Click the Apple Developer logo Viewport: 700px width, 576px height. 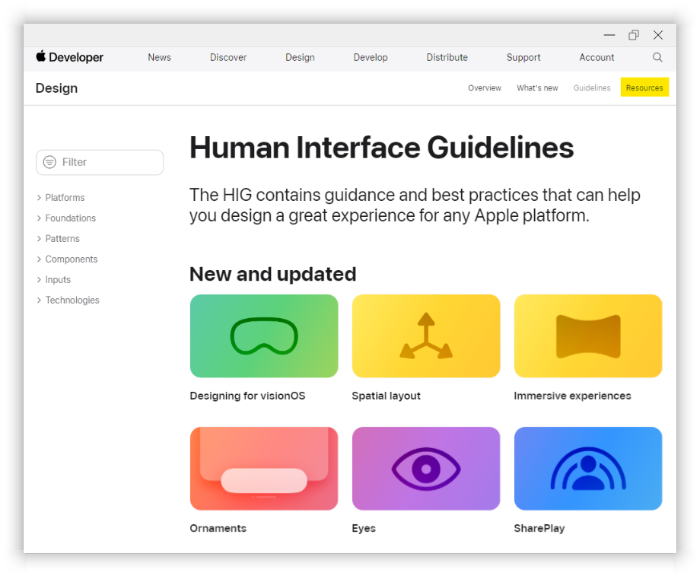point(70,57)
